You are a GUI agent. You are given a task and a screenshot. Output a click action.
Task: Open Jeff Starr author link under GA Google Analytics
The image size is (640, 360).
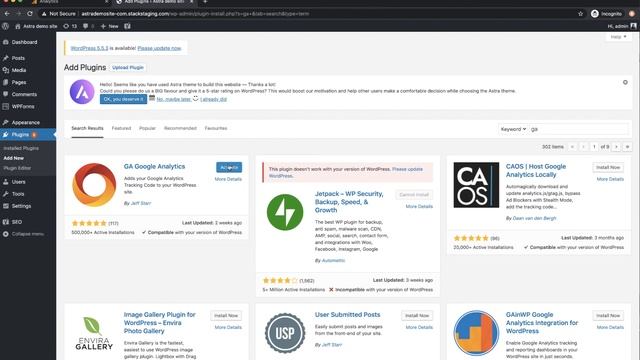(x=141, y=203)
